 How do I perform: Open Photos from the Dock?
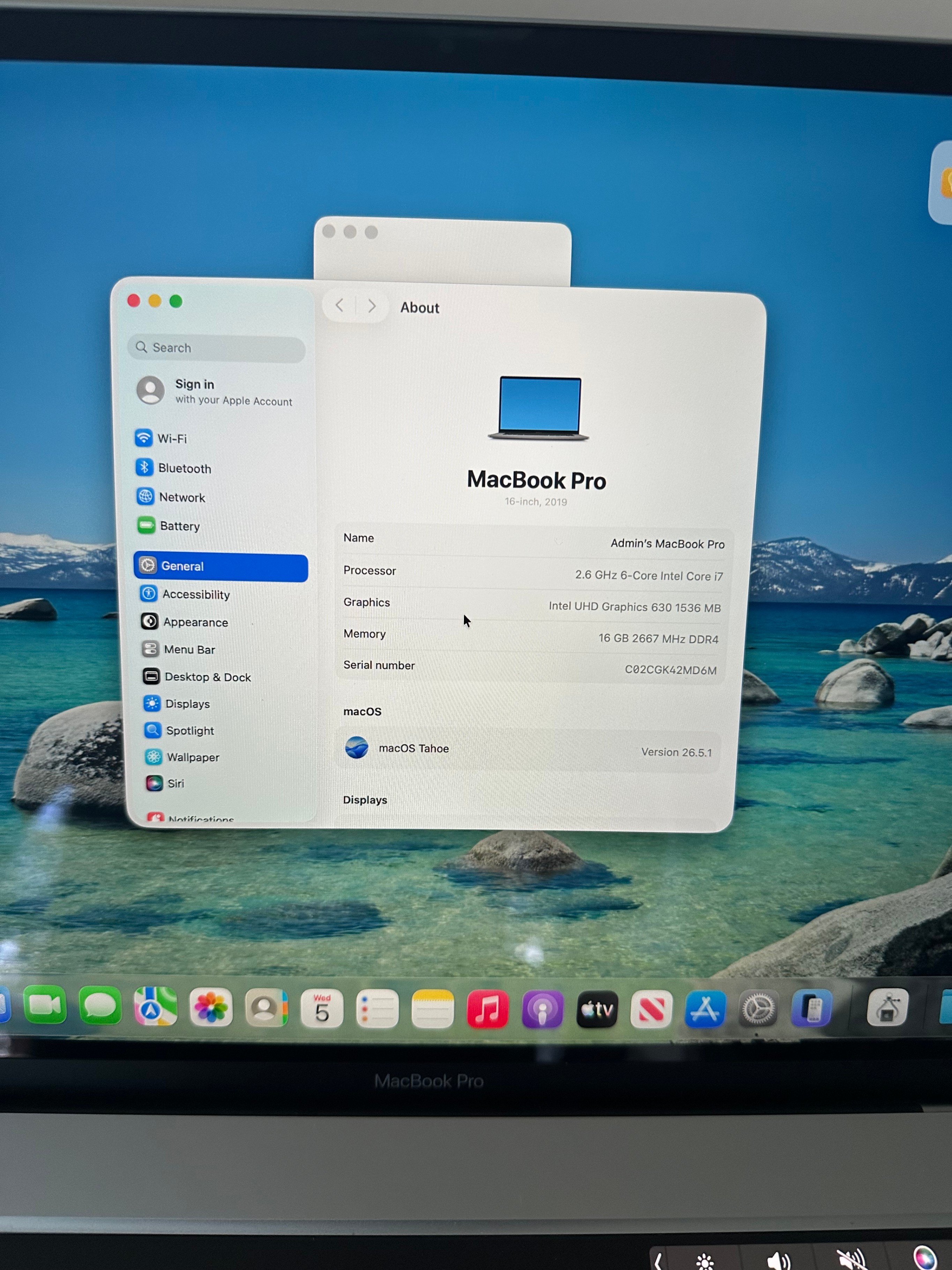(x=210, y=1007)
